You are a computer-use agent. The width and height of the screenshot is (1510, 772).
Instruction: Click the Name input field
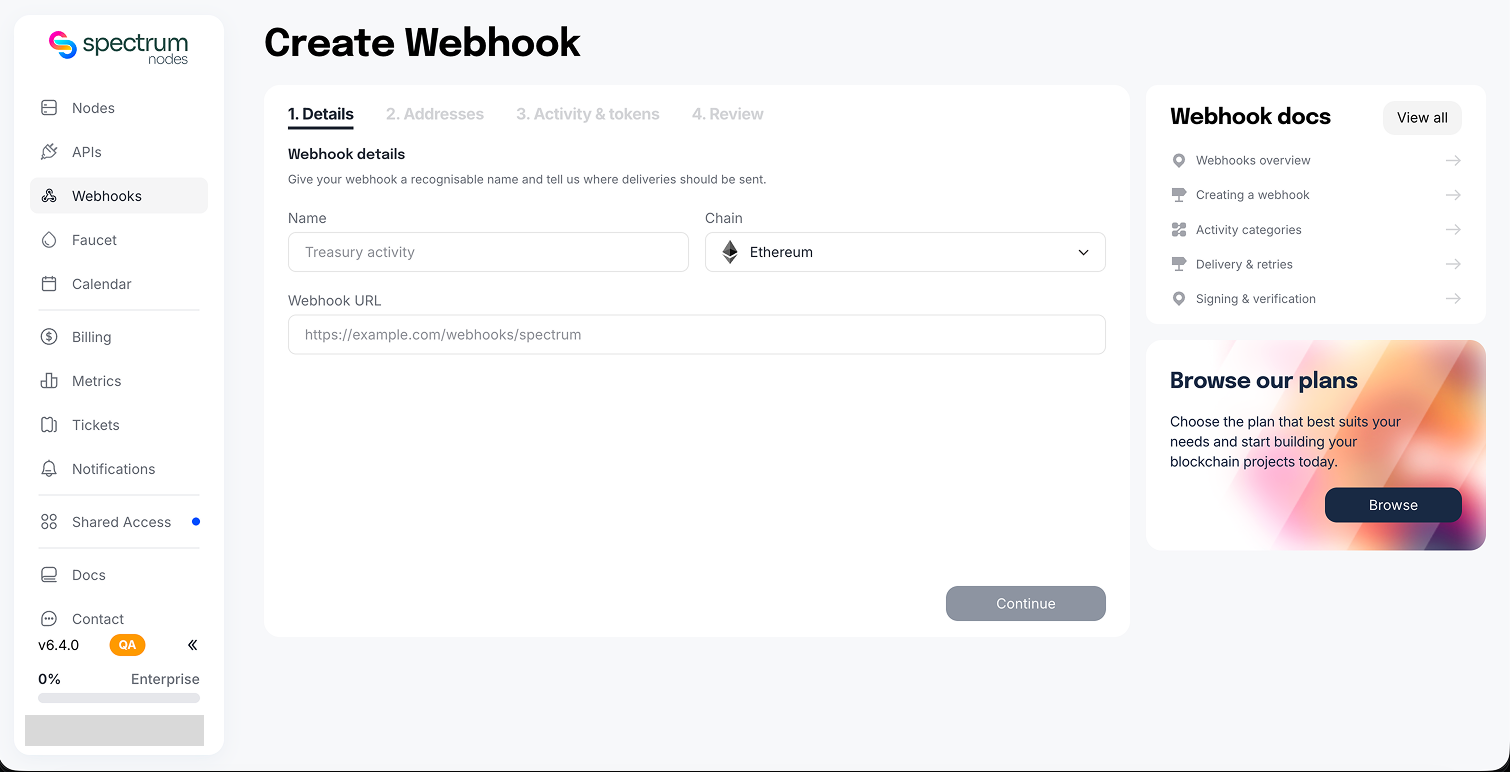488,252
